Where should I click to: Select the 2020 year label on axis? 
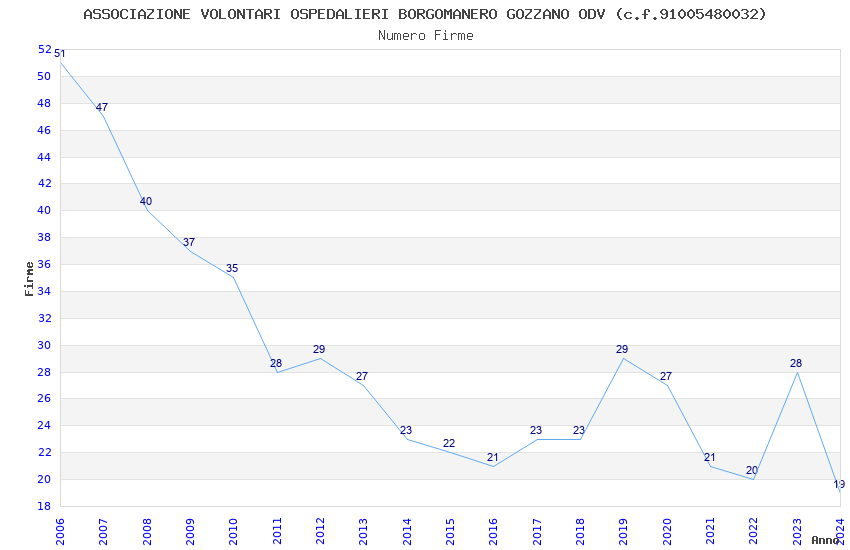[x=667, y=532]
